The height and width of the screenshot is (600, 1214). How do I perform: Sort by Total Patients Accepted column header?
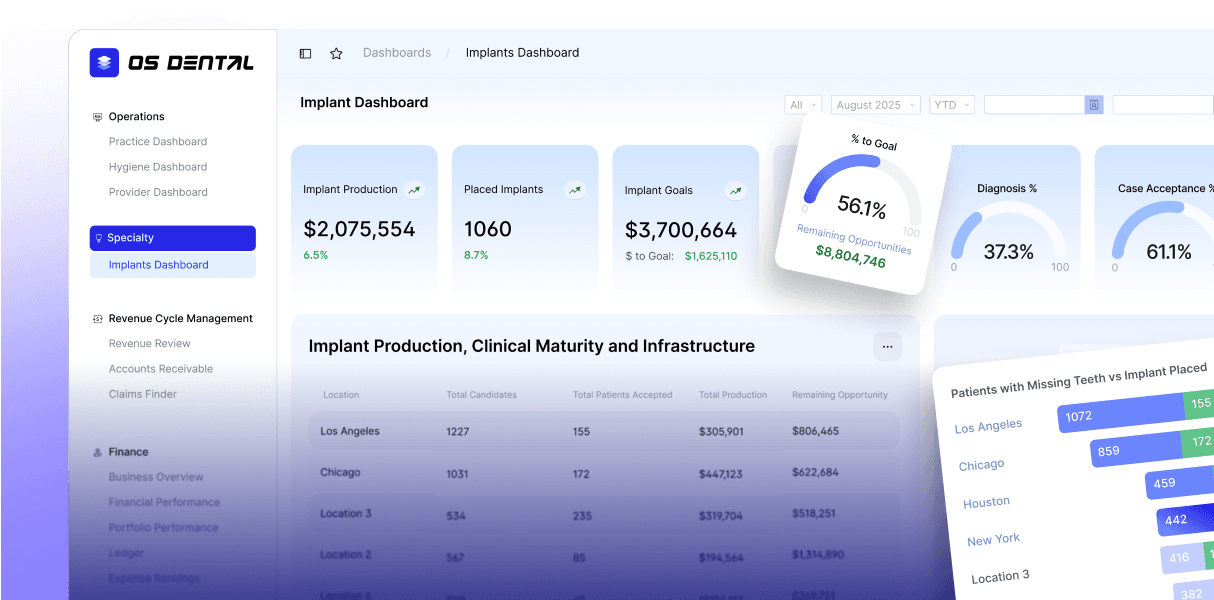point(622,395)
